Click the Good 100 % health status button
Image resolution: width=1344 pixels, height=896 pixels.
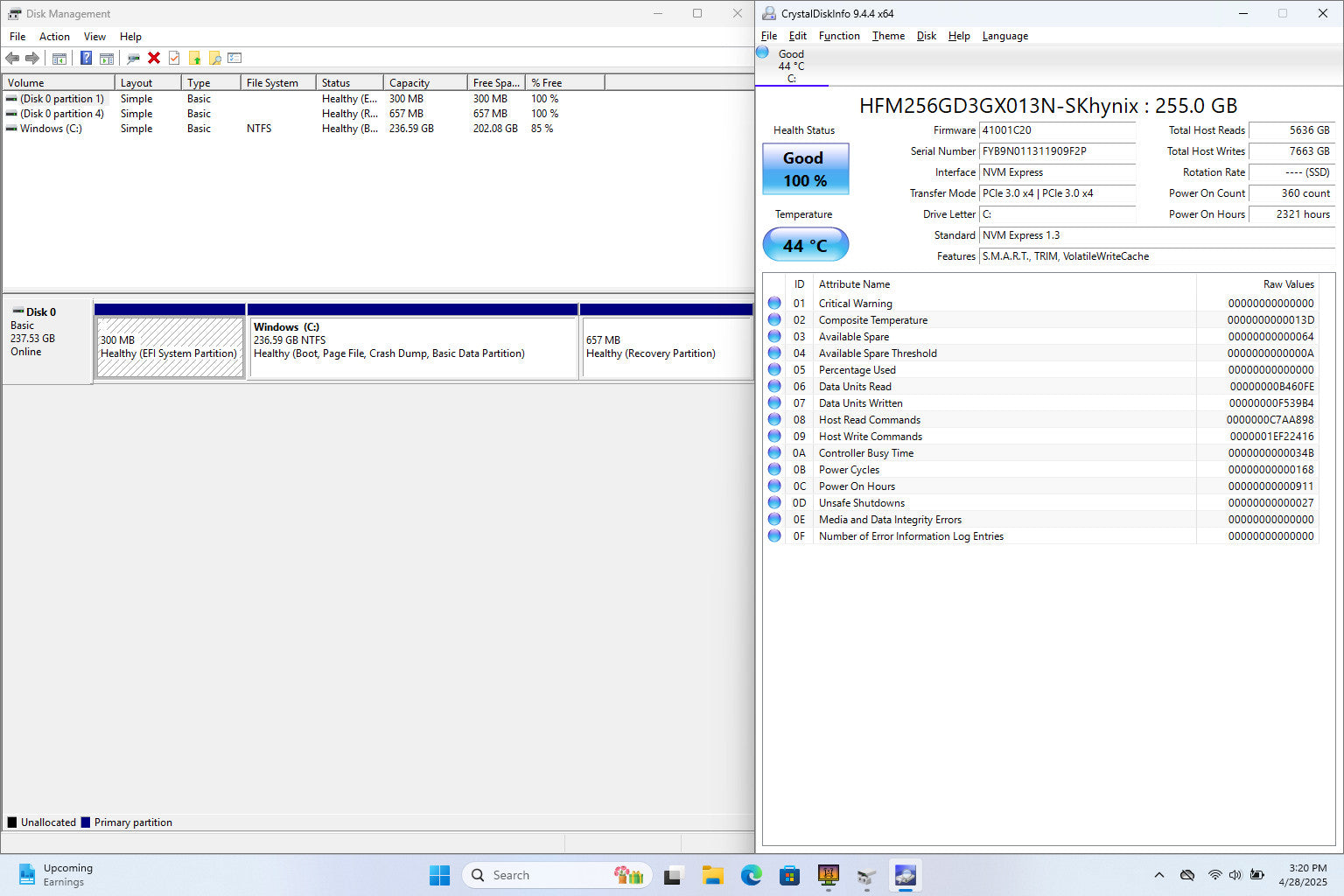pyautogui.click(x=806, y=169)
